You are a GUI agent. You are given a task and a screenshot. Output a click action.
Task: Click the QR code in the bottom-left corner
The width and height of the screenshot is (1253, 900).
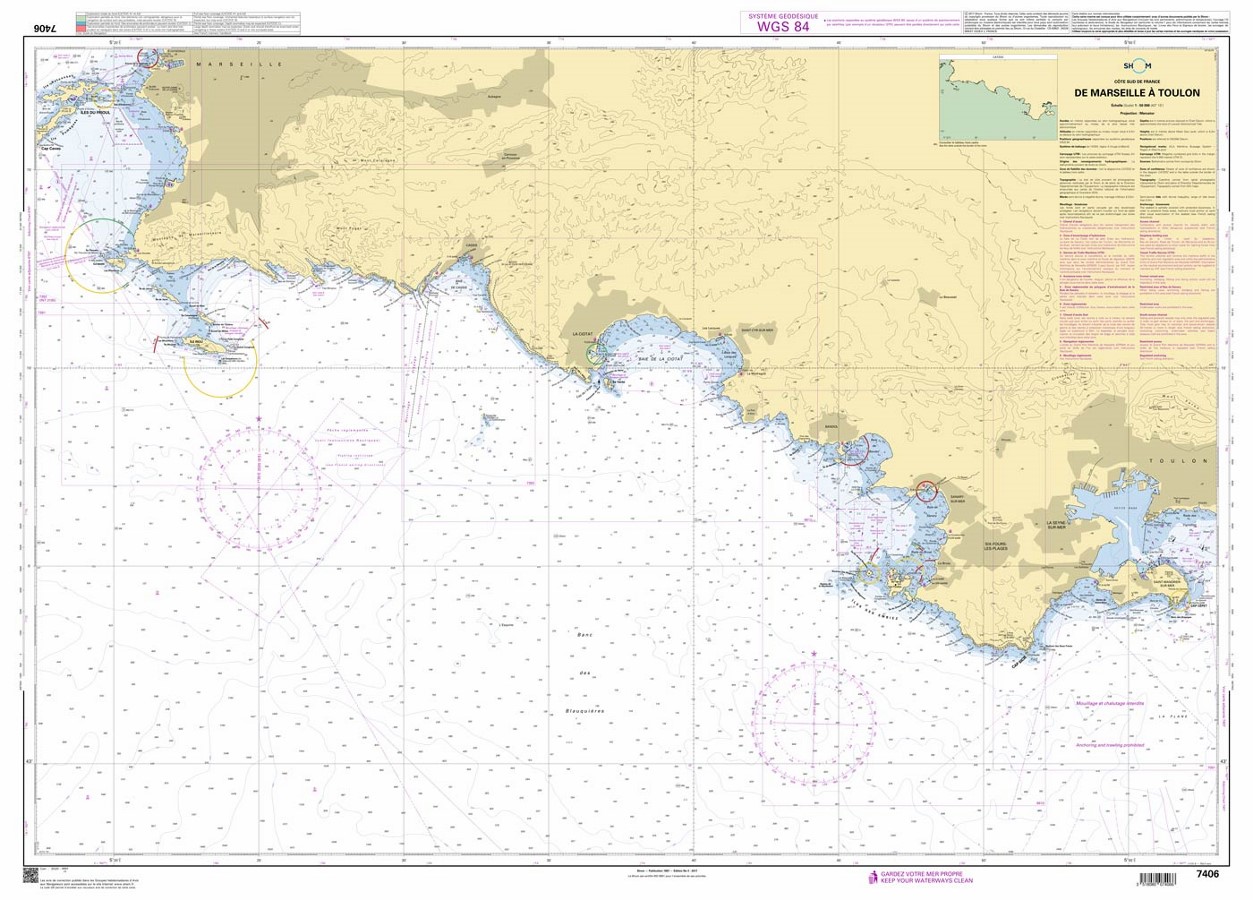(31, 876)
